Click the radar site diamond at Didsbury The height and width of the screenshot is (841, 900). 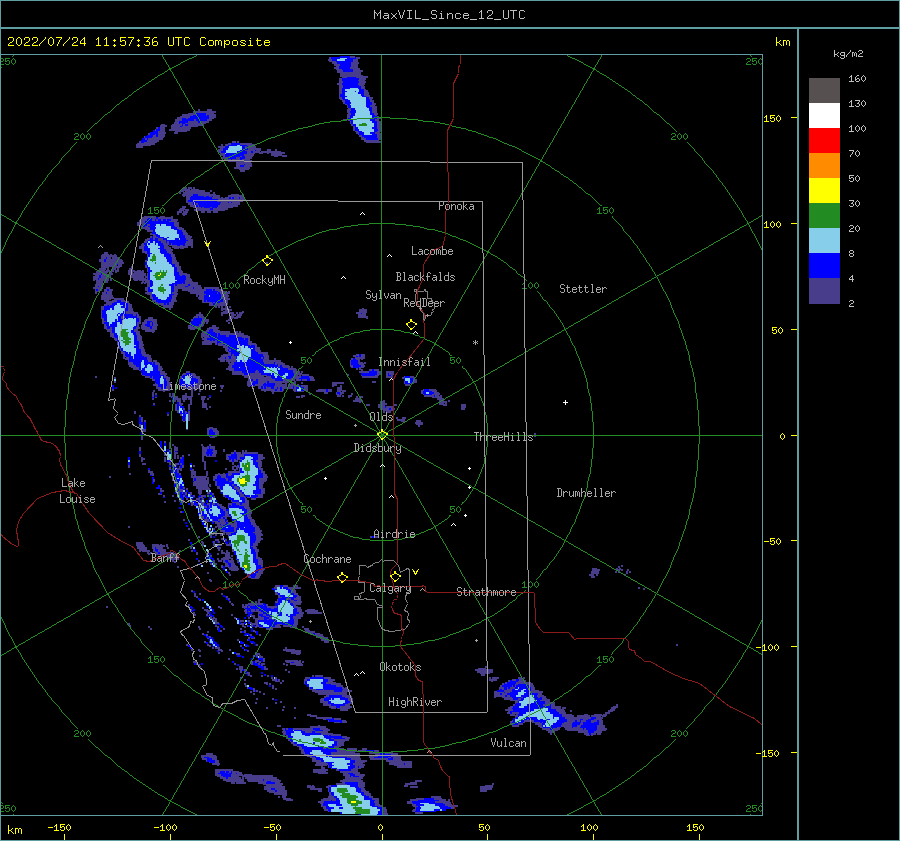(382, 435)
